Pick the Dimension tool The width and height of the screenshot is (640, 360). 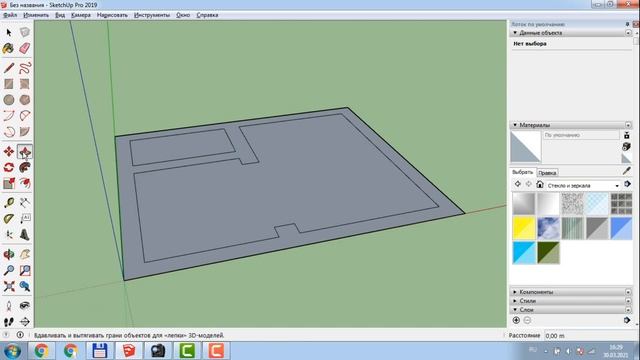click(x=24, y=202)
